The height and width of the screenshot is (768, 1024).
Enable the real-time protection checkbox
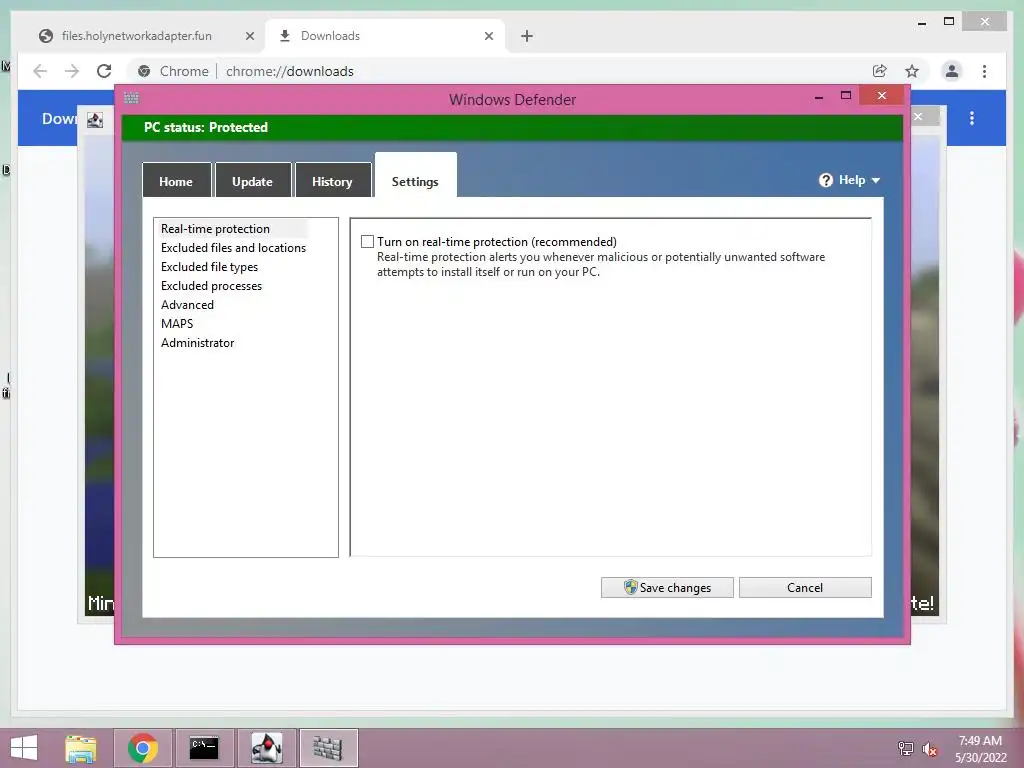368,242
